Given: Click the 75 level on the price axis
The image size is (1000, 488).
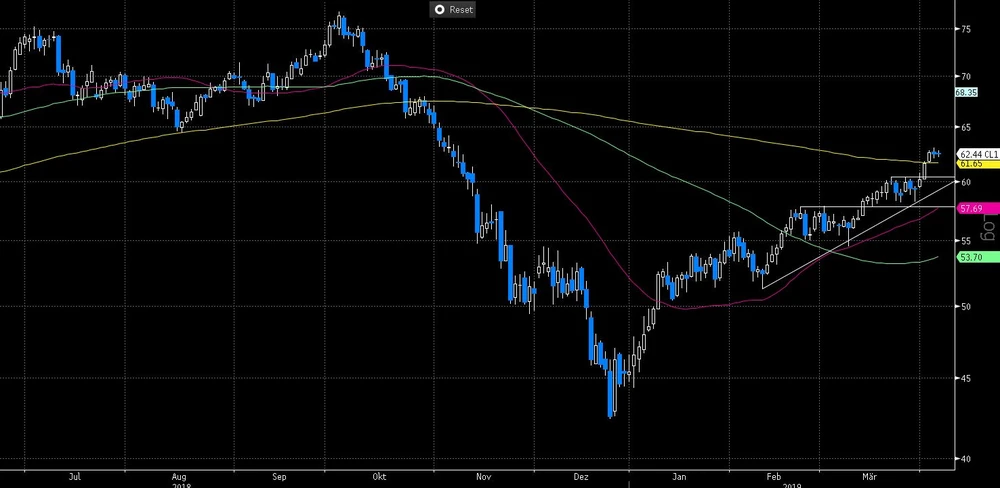Looking at the screenshot, I should point(965,29).
